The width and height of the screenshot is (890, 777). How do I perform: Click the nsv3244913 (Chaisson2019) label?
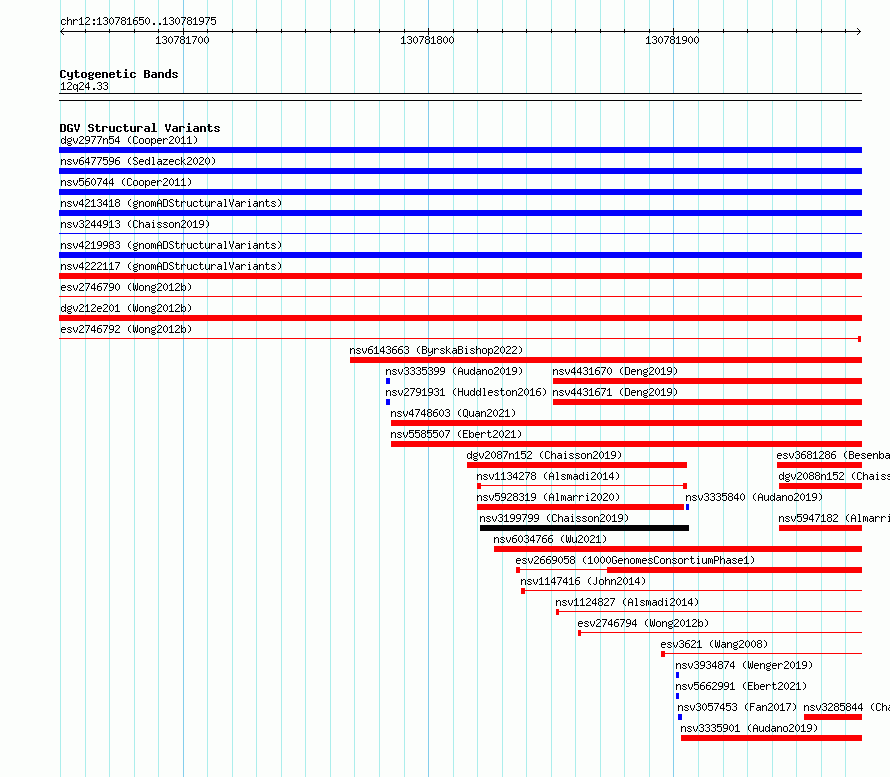click(135, 224)
